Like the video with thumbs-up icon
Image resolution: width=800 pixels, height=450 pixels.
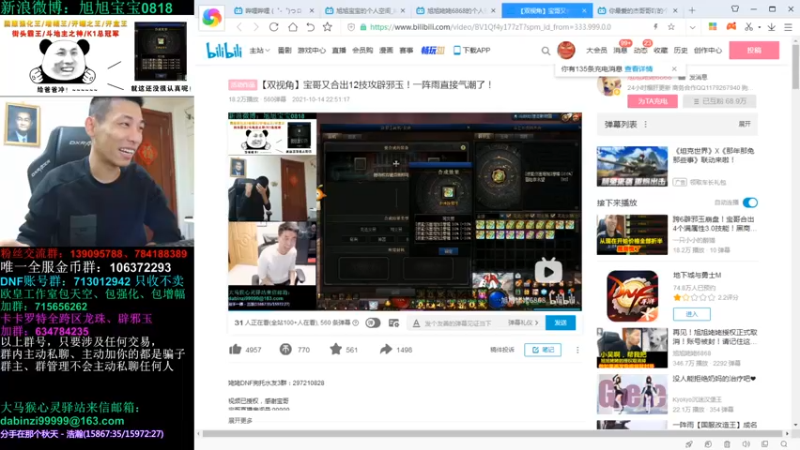[x=235, y=349]
